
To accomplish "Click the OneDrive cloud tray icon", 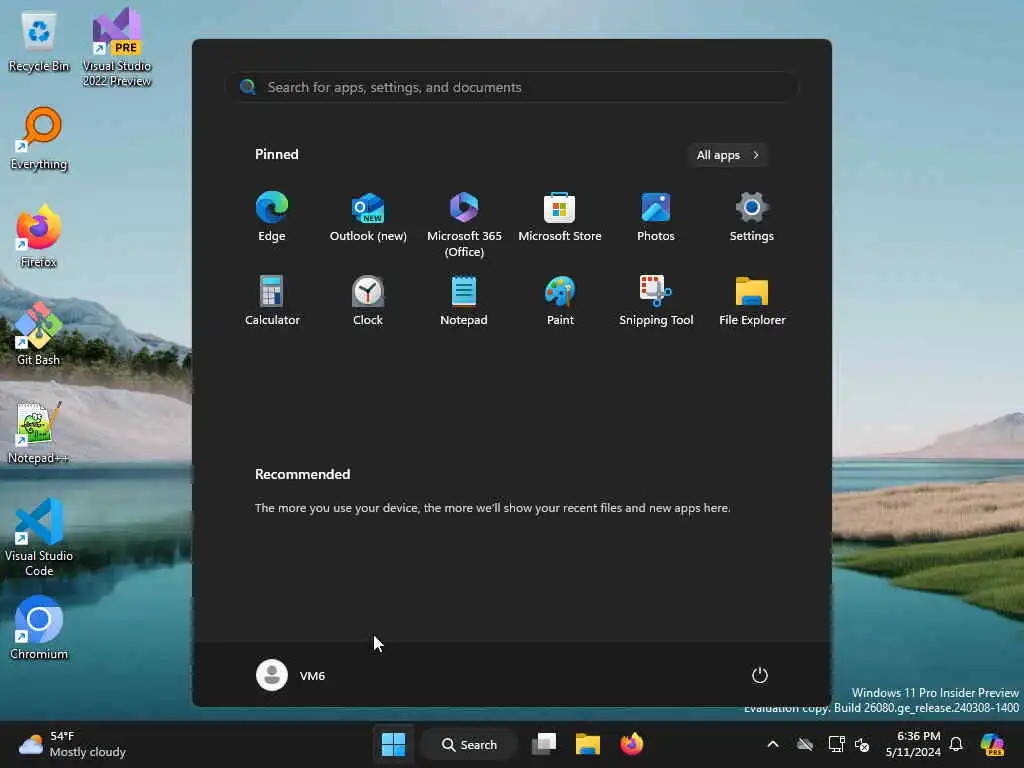I will click(805, 744).
